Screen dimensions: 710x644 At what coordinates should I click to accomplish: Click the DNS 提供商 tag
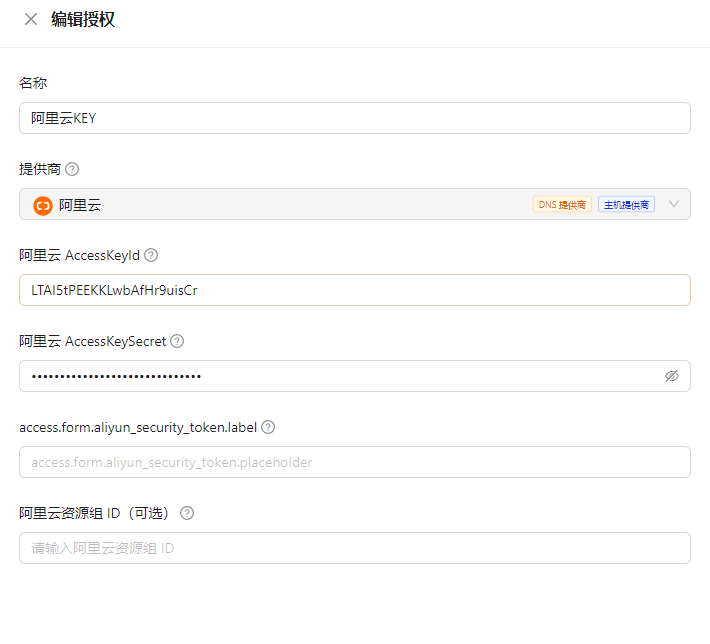562,205
